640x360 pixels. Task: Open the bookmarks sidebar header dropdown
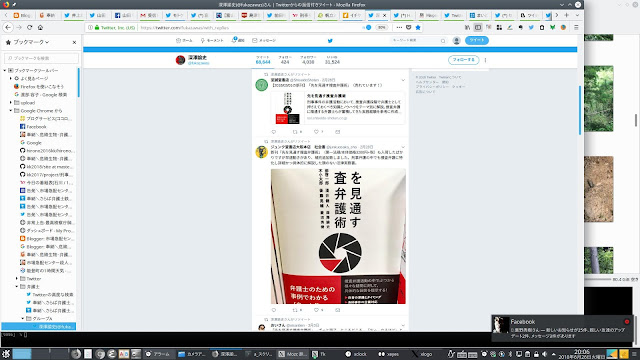click(31, 42)
